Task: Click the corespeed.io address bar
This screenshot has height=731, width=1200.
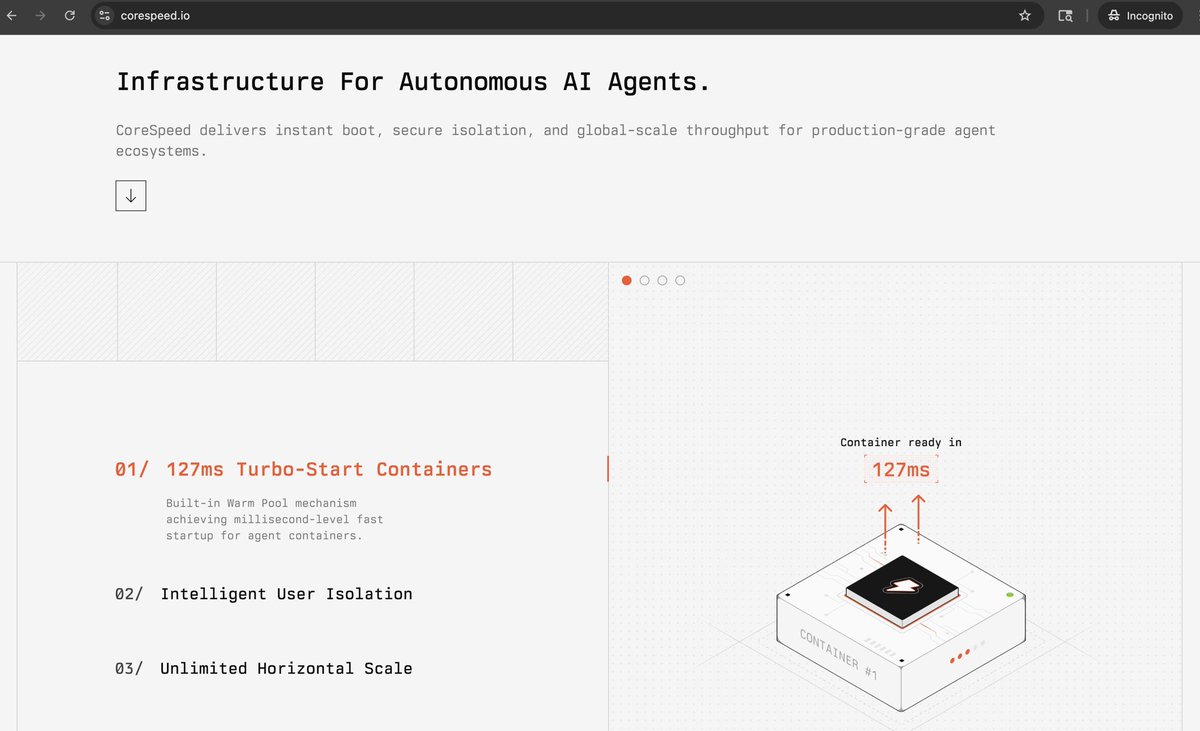Action: [565, 16]
